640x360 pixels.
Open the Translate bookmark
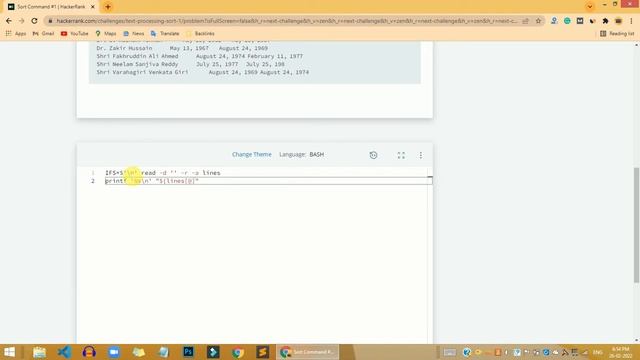pos(165,33)
